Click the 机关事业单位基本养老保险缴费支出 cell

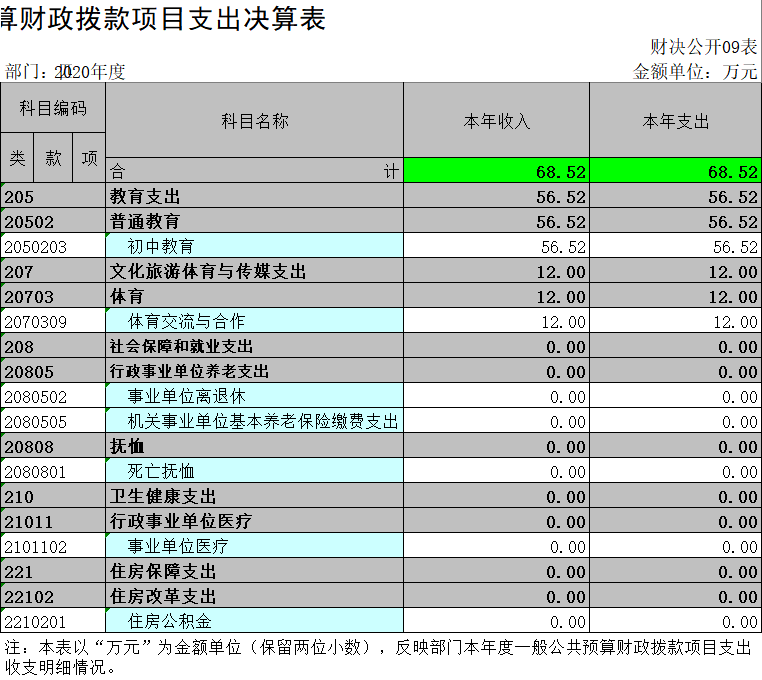point(254,421)
